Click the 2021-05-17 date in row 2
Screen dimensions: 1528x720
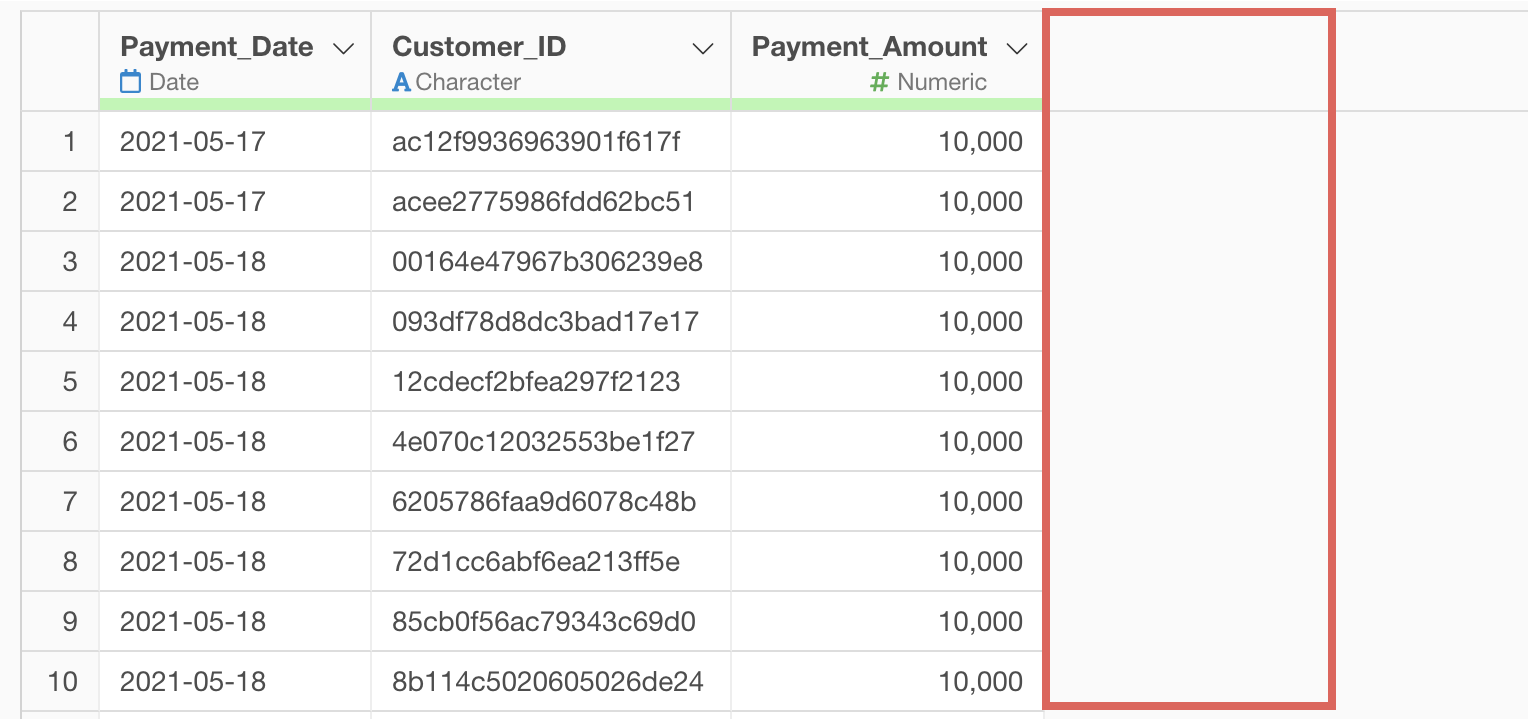193,202
